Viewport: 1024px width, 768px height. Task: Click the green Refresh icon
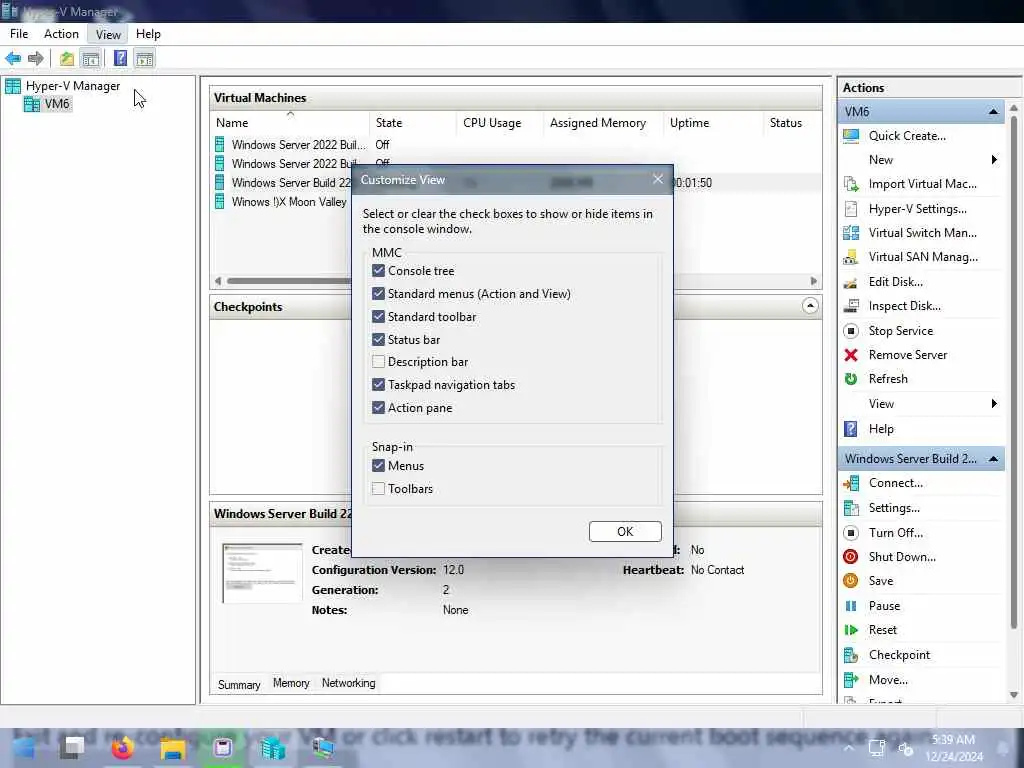[851, 379]
